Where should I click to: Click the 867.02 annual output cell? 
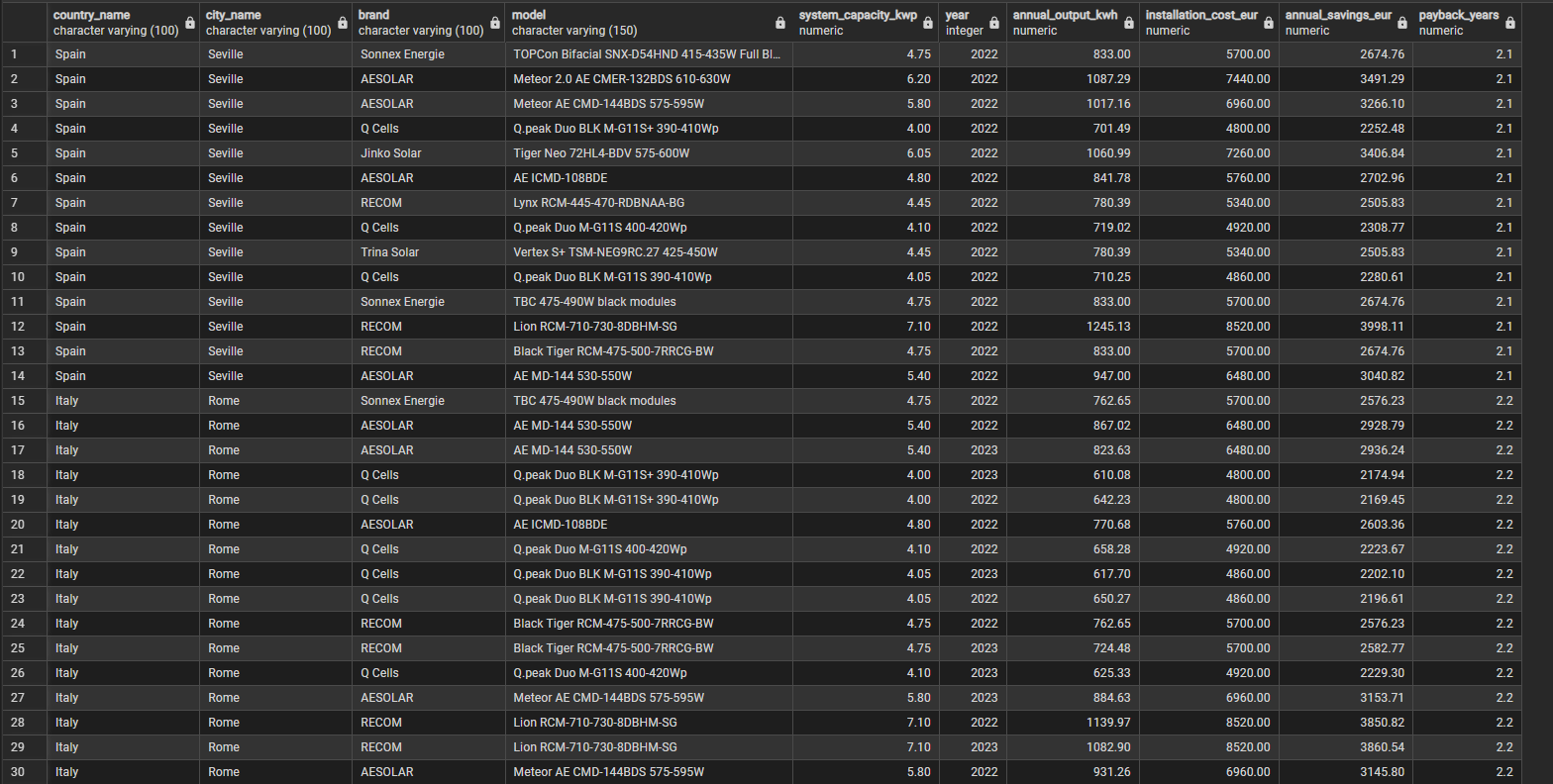pos(1073,426)
